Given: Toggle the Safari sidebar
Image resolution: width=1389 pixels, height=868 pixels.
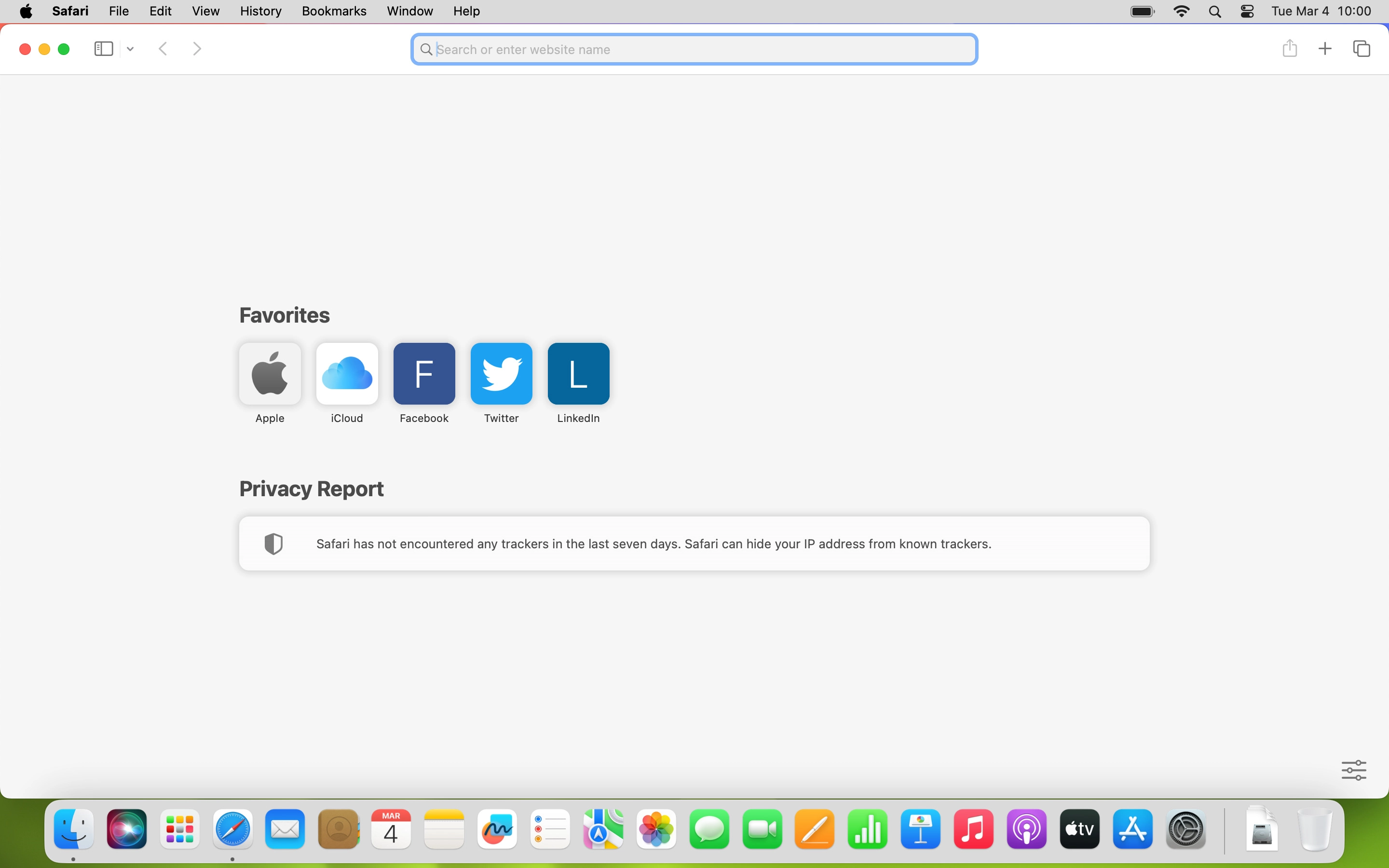Looking at the screenshot, I should coord(103,49).
